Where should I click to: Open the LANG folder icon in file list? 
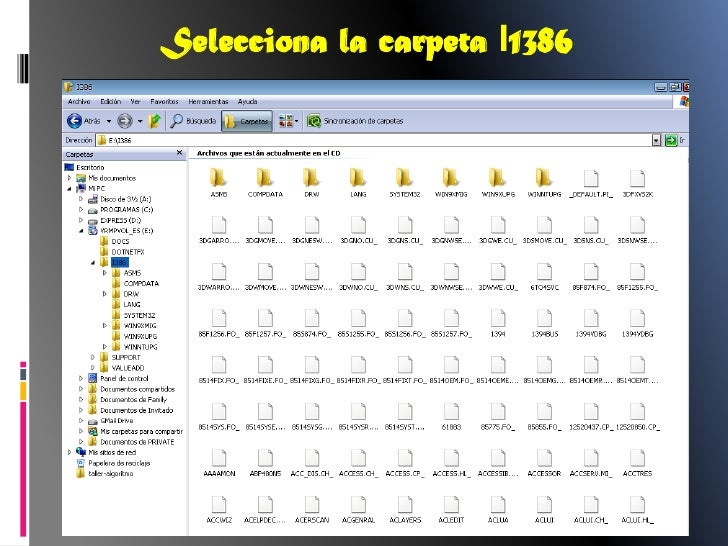[x=358, y=178]
